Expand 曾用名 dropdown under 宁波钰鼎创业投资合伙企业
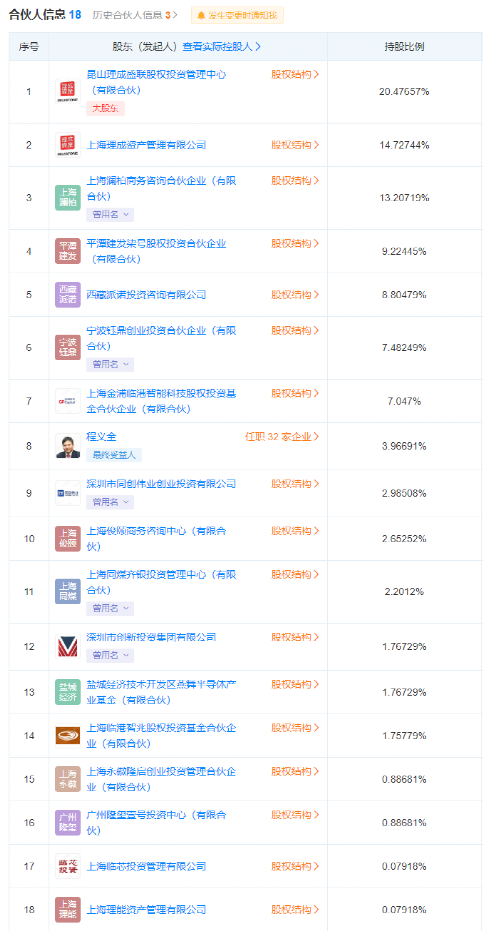This screenshot has height=931, width=483. (110, 364)
